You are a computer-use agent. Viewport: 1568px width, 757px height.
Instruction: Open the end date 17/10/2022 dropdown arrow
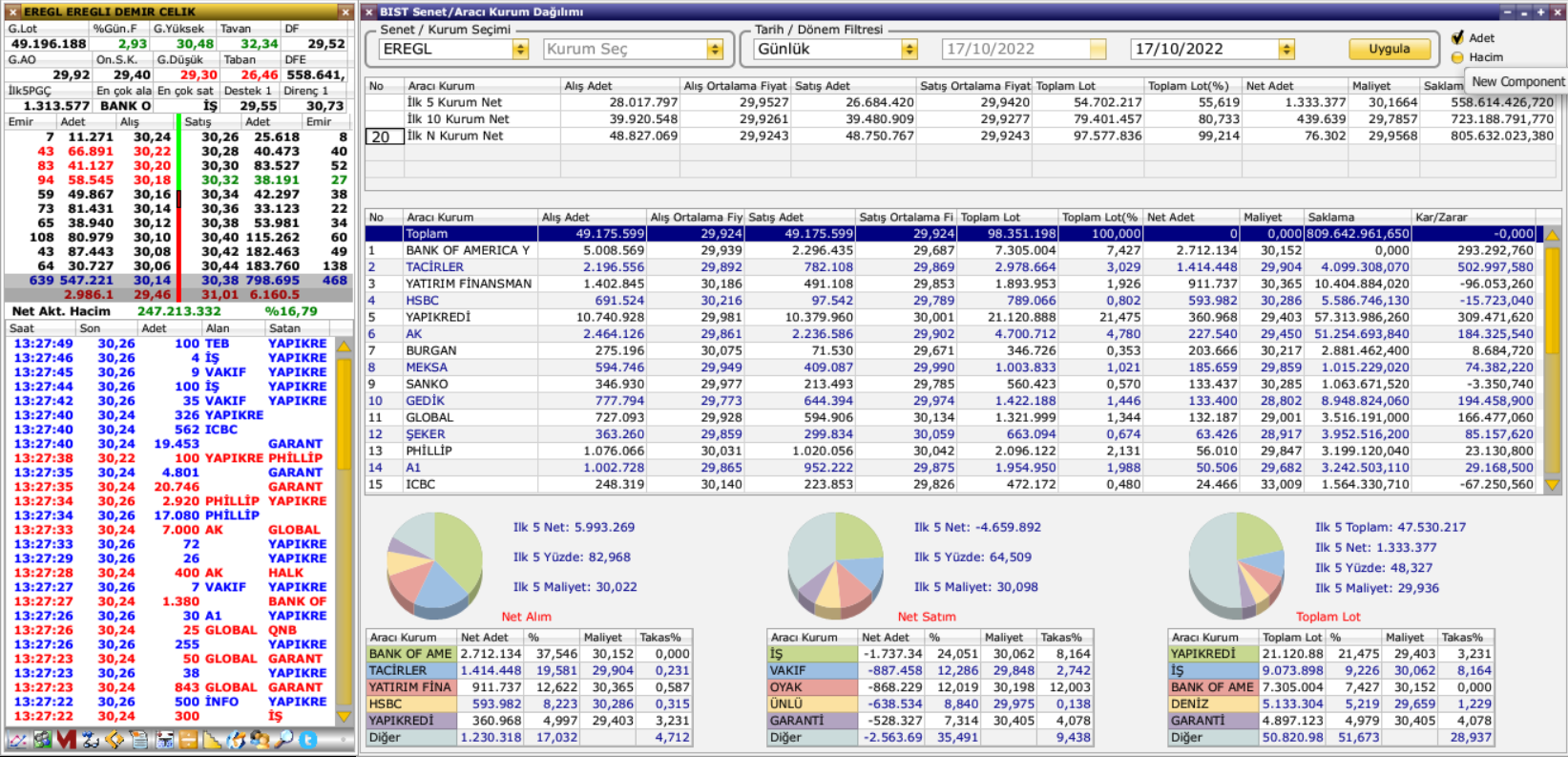[1286, 49]
